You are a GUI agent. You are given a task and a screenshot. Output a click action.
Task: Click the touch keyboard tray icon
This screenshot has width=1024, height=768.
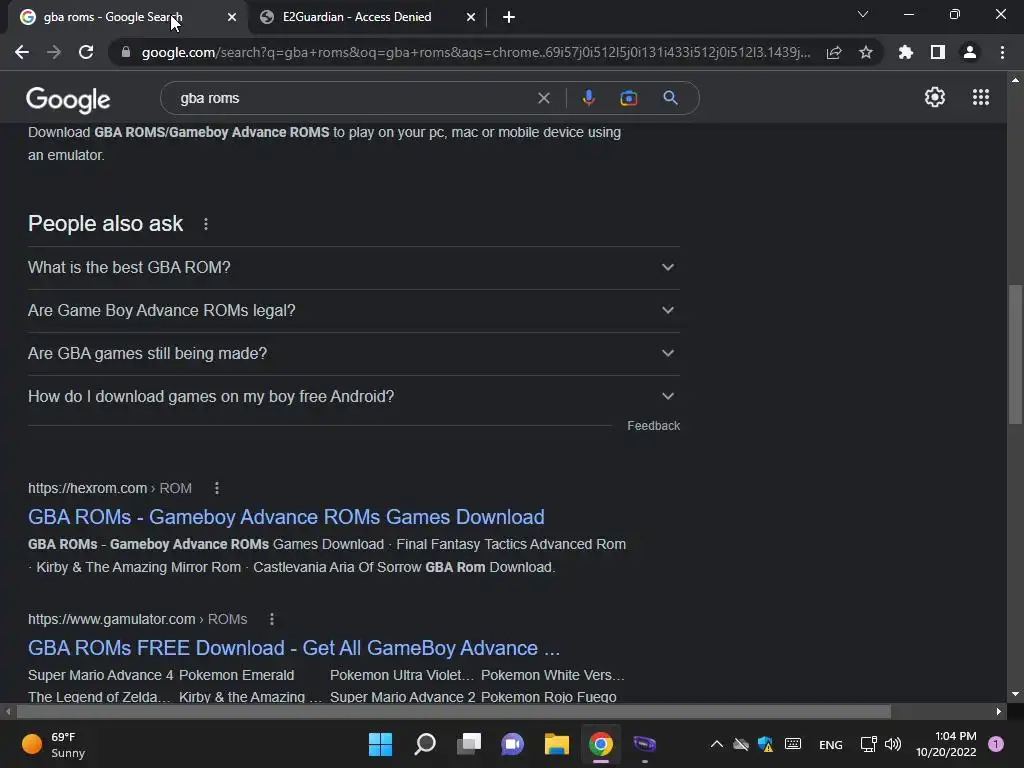[793, 744]
